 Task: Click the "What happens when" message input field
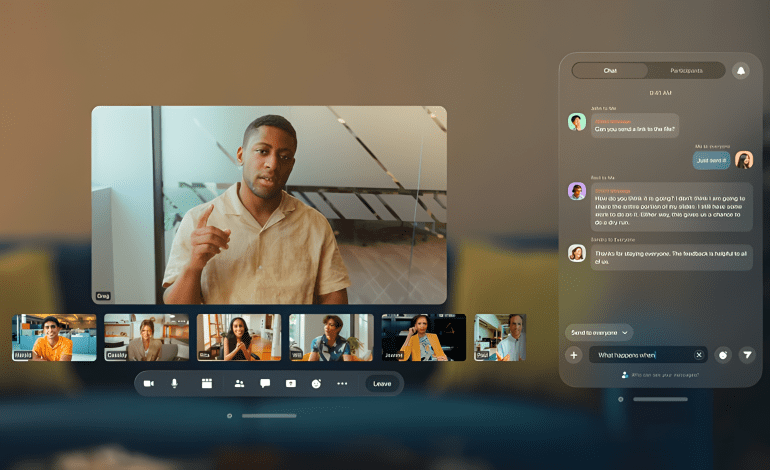[640, 355]
